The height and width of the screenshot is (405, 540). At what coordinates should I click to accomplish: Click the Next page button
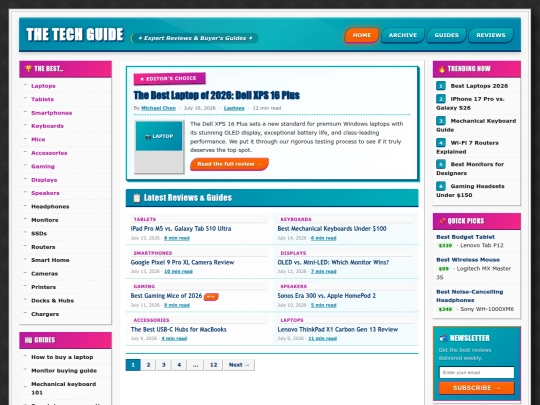pyautogui.click(x=239, y=365)
